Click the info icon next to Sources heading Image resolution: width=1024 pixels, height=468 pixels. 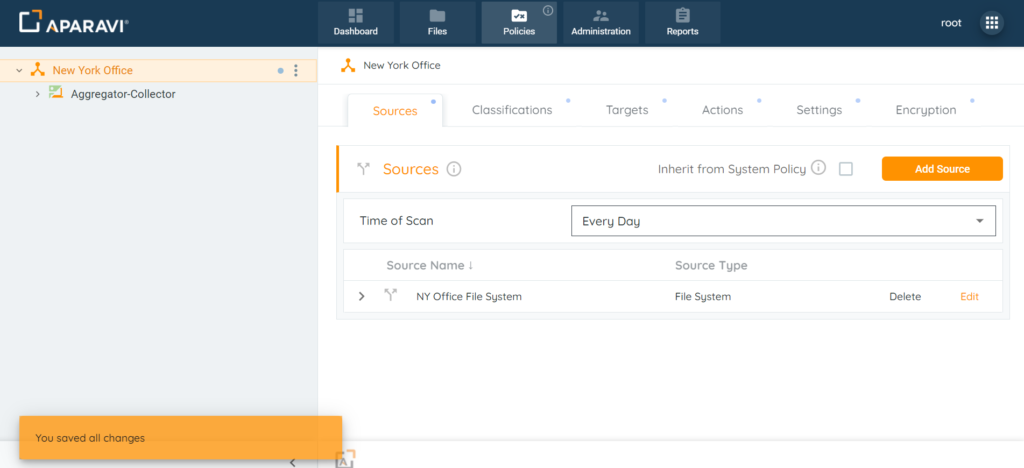454,169
